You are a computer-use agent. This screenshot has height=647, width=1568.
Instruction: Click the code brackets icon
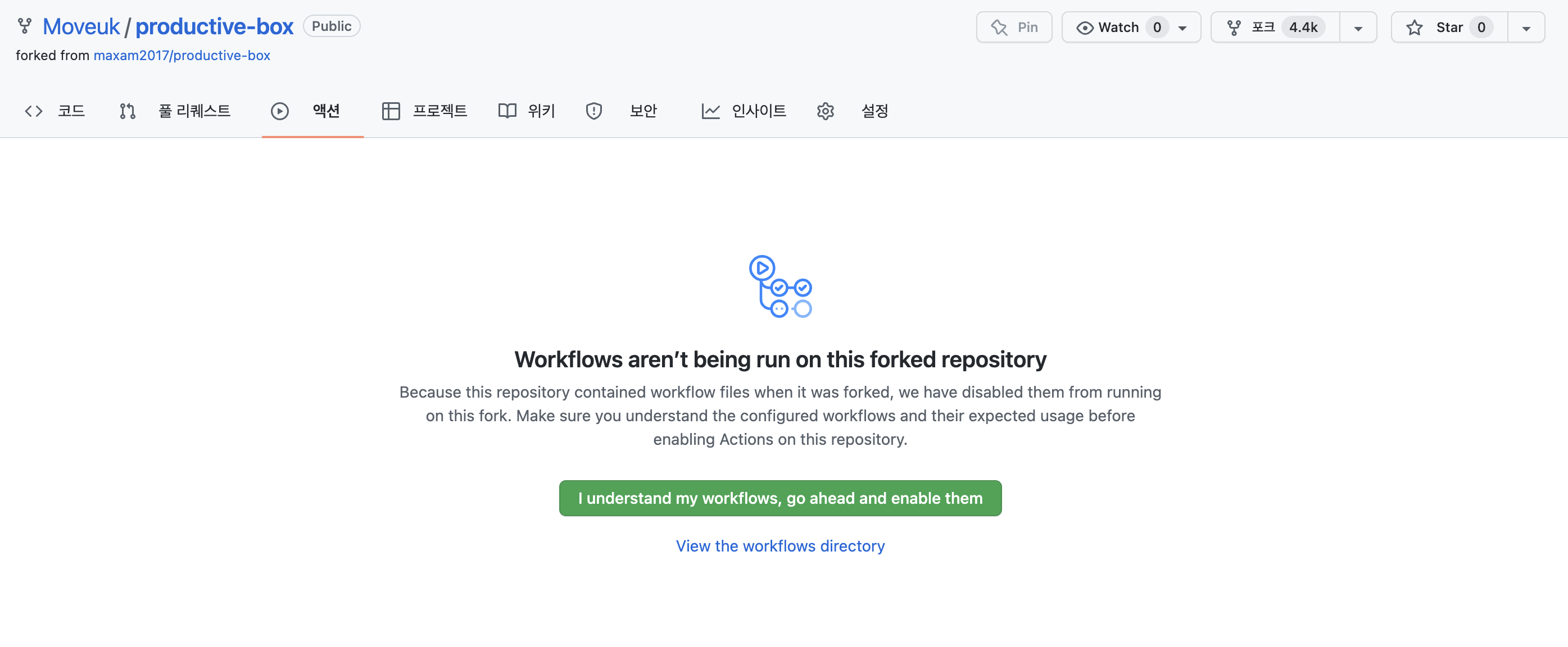34,111
